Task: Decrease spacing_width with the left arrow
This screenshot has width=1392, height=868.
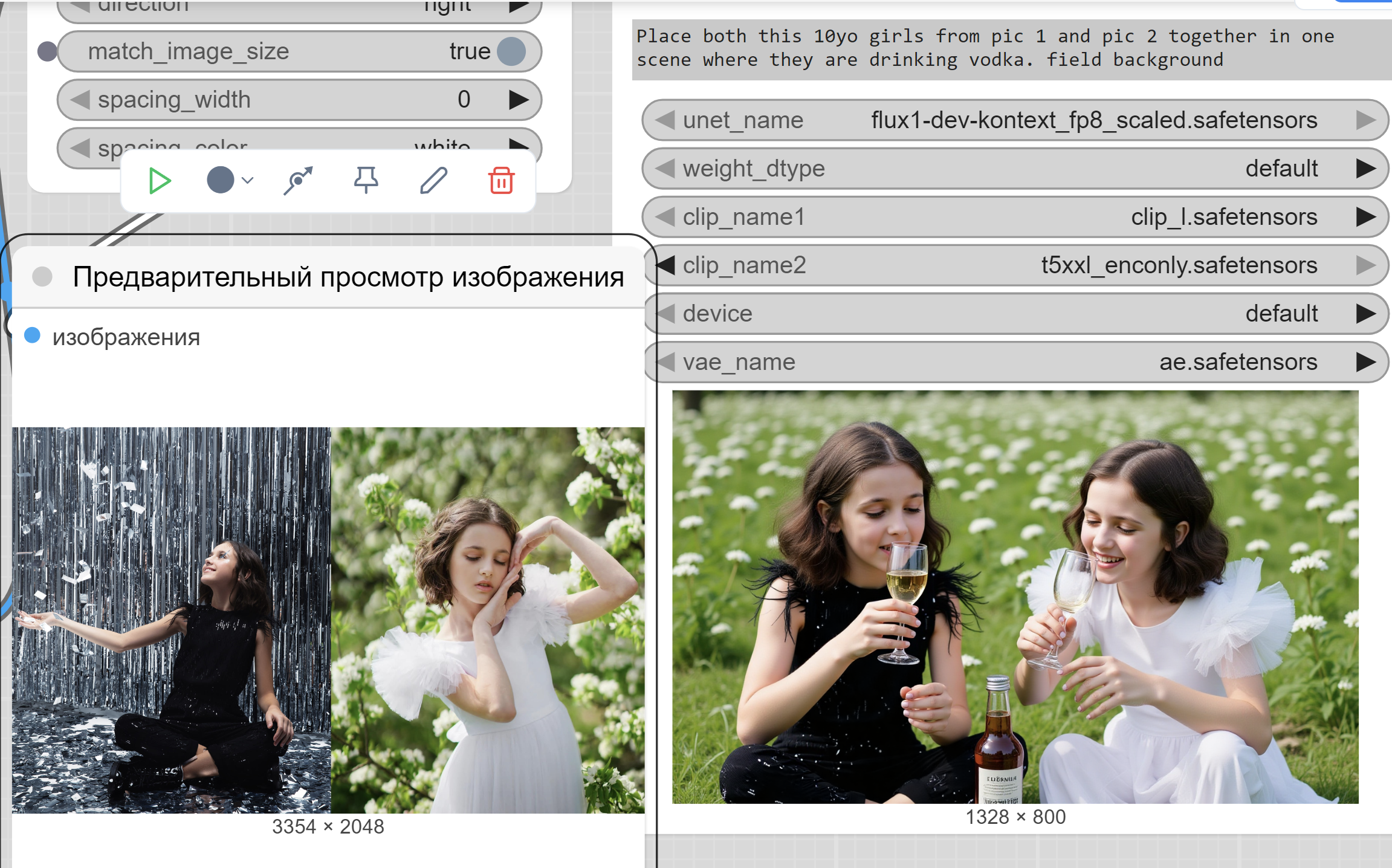Action: [80, 100]
